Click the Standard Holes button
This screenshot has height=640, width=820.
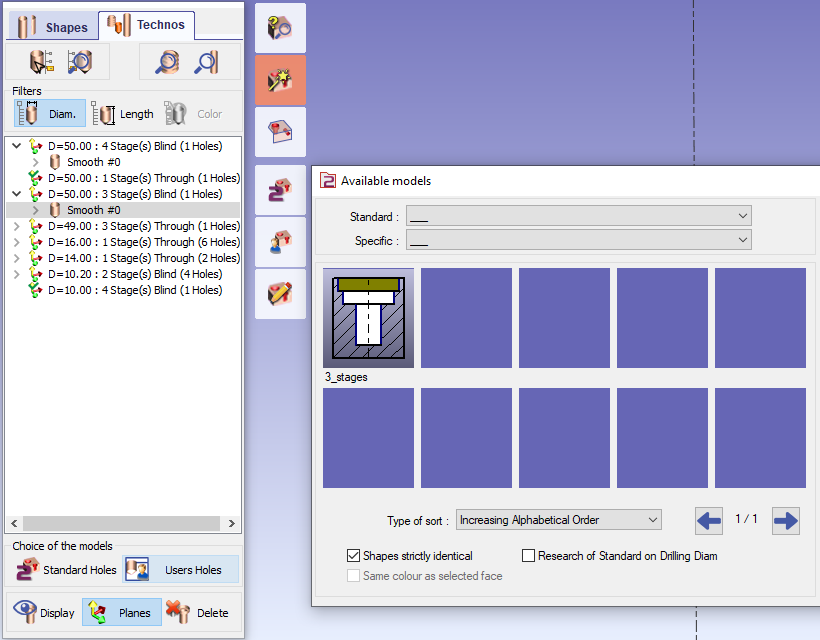[x=65, y=570]
